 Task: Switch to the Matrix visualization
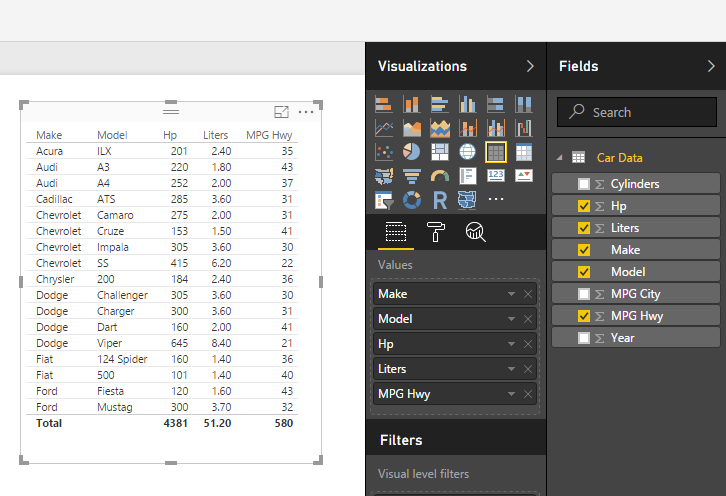(524, 152)
